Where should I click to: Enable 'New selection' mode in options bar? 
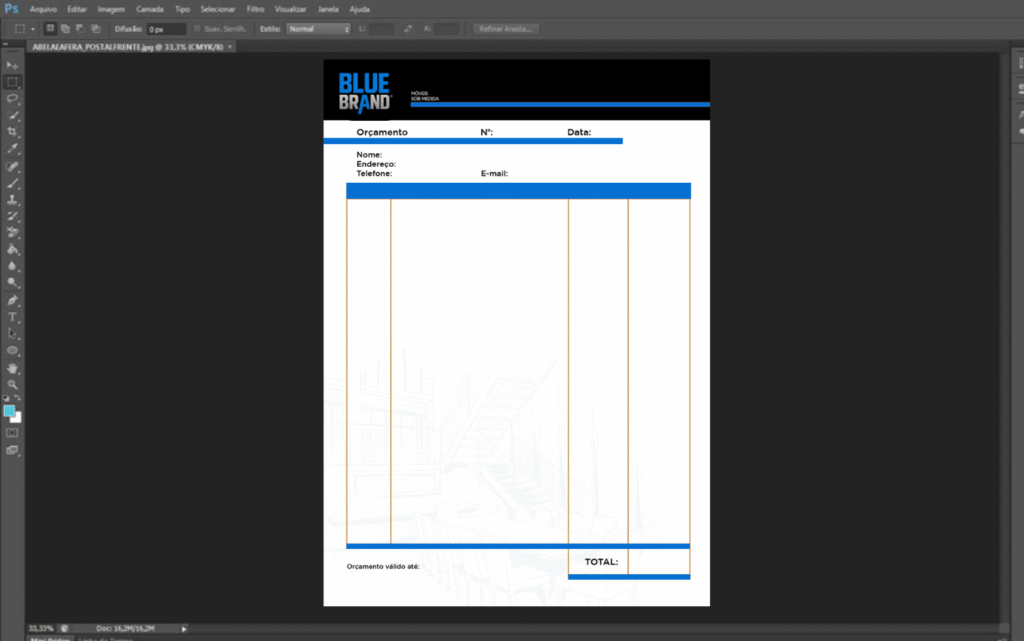pyautogui.click(x=50, y=29)
